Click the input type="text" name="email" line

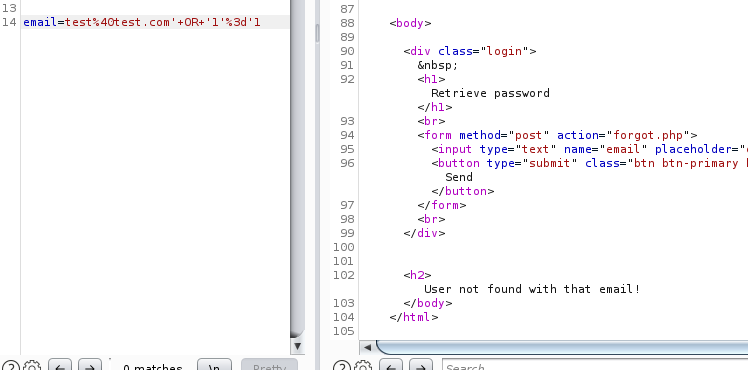point(589,149)
